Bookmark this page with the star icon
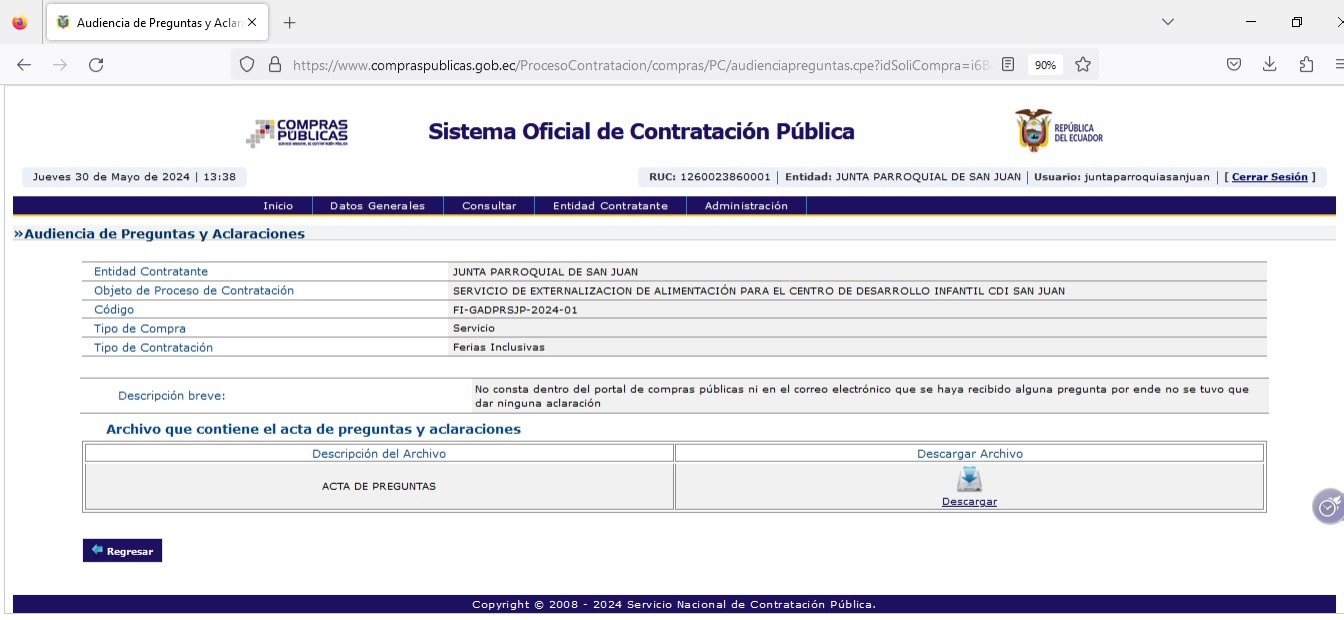Screen dimensions: 1344x620 click(x=1083, y=65)
